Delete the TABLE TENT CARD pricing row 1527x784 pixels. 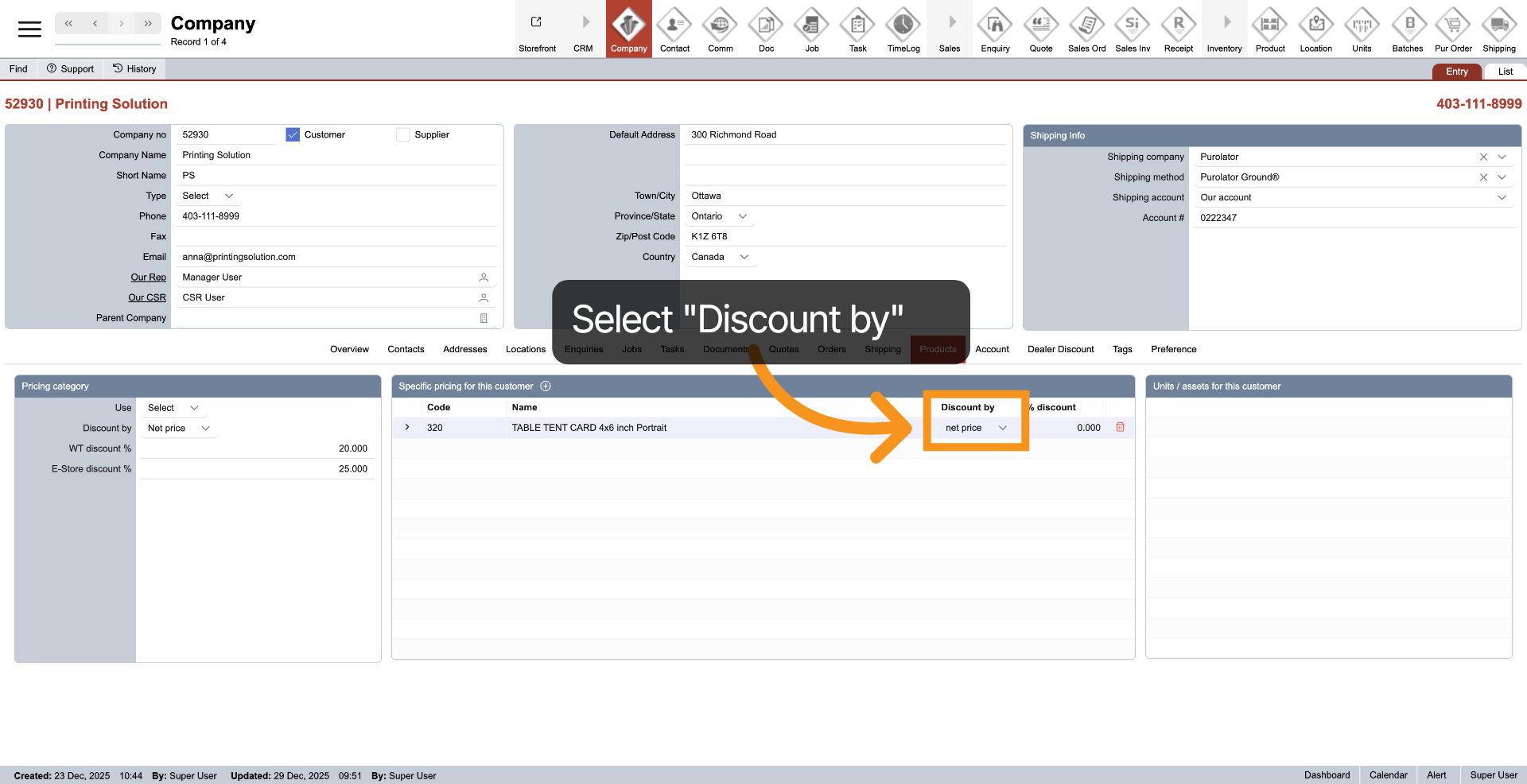pyautogui.click(x=1120, y=428)
